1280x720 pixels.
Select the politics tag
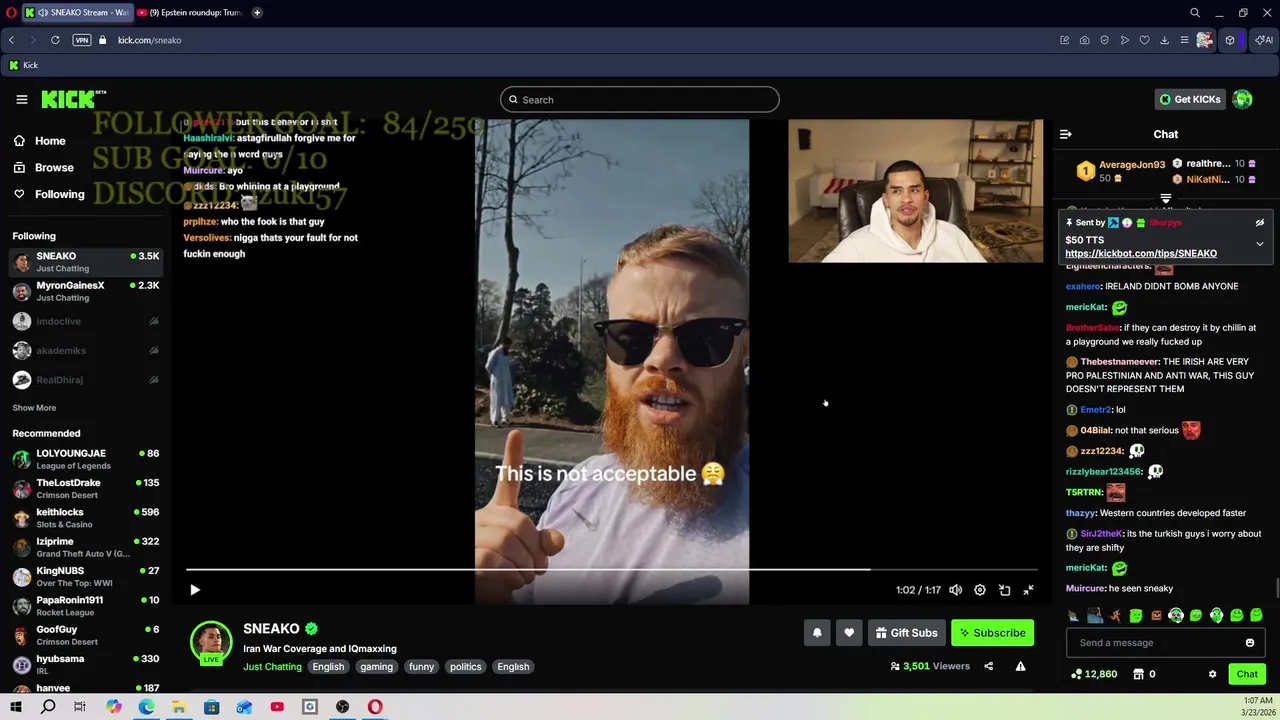pos(465,667)
